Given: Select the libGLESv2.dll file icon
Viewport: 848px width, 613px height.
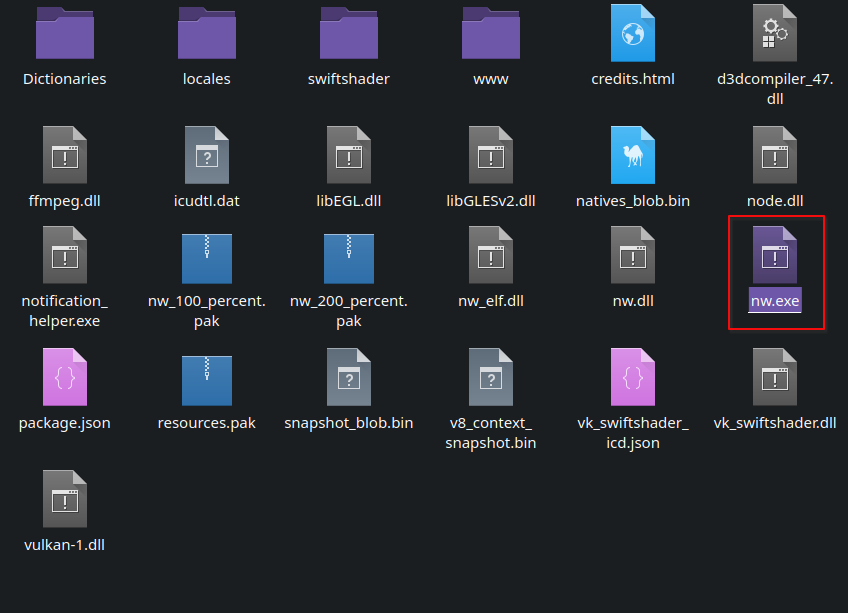Looking at the screenshot, I should (x=491, y=155).
